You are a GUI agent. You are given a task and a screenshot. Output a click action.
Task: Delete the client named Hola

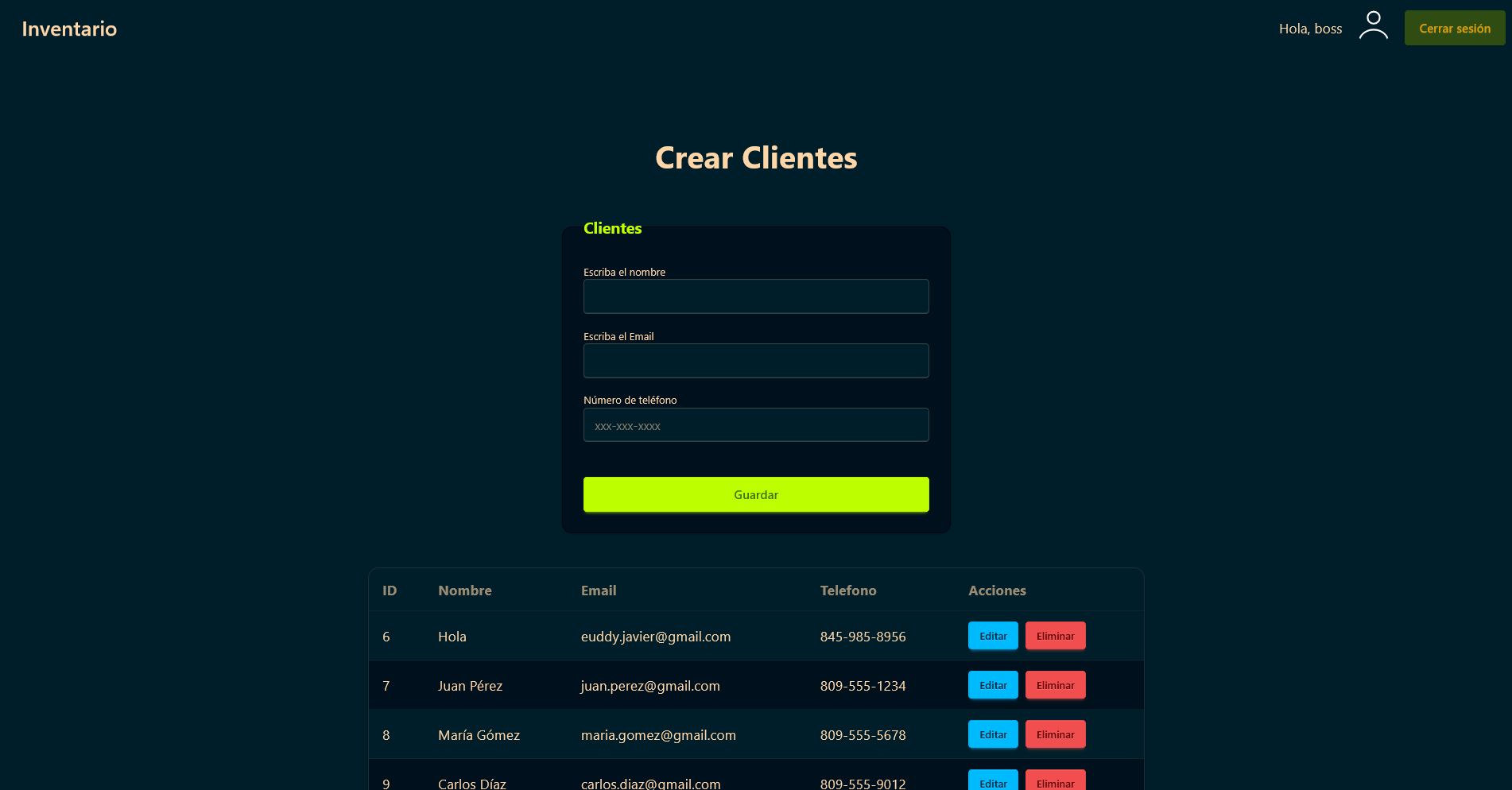1055,636
